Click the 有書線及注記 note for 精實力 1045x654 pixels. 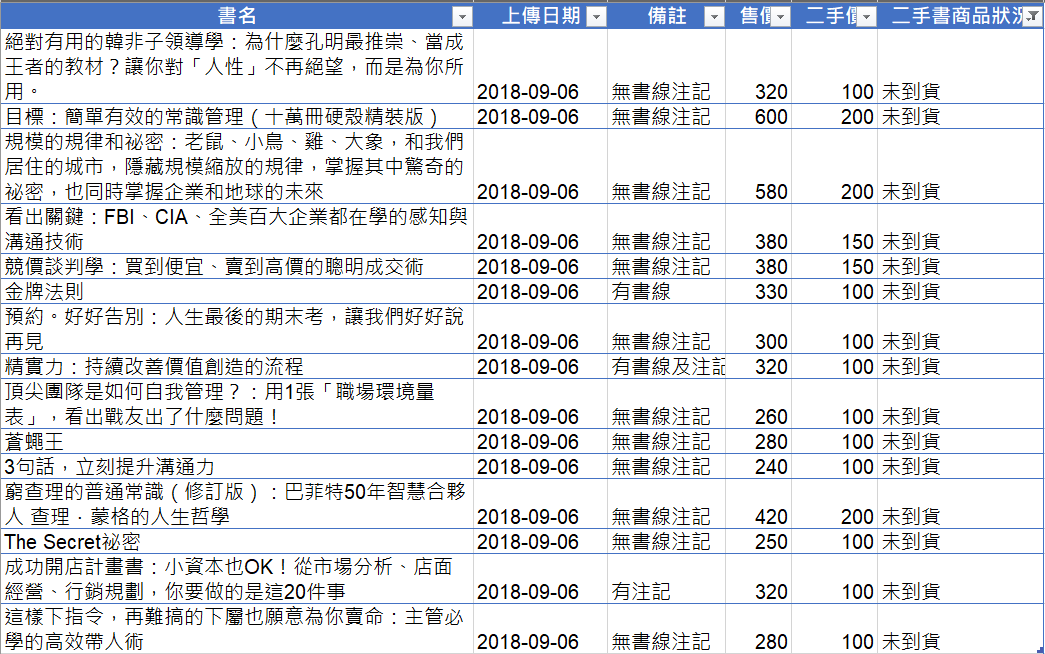(668, 367)
